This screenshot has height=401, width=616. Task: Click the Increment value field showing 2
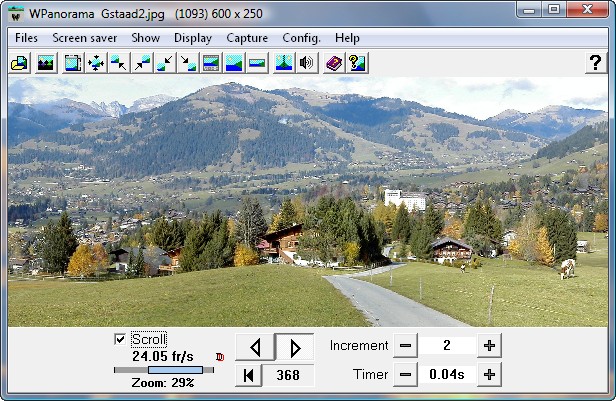click(x=447, y=346)
